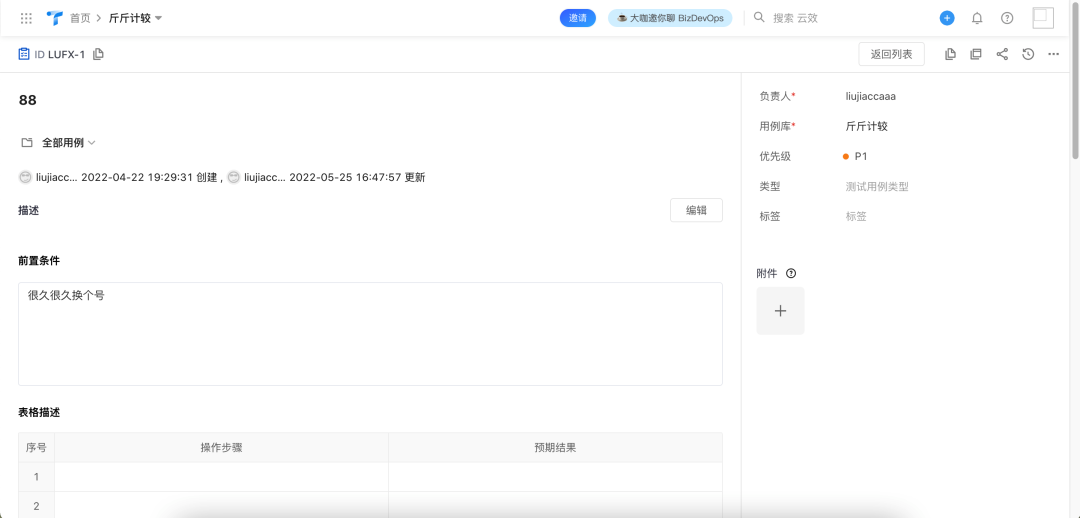
Task: Click the 返回列表 button
Action: click(x=891, y=54)
